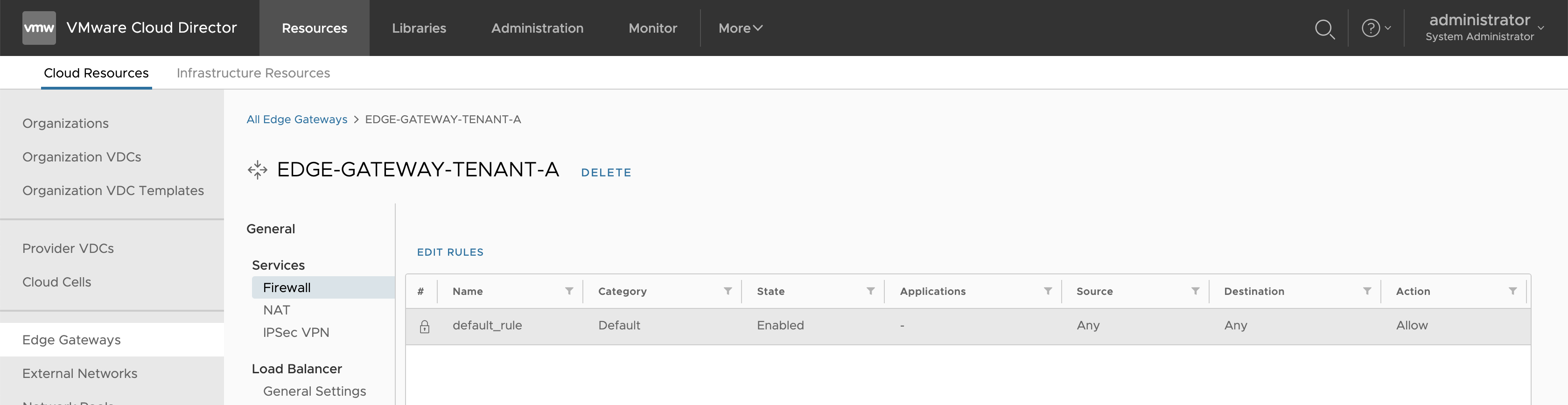Select NAT under Services
1568x405 pixels.
click(276, 310)
